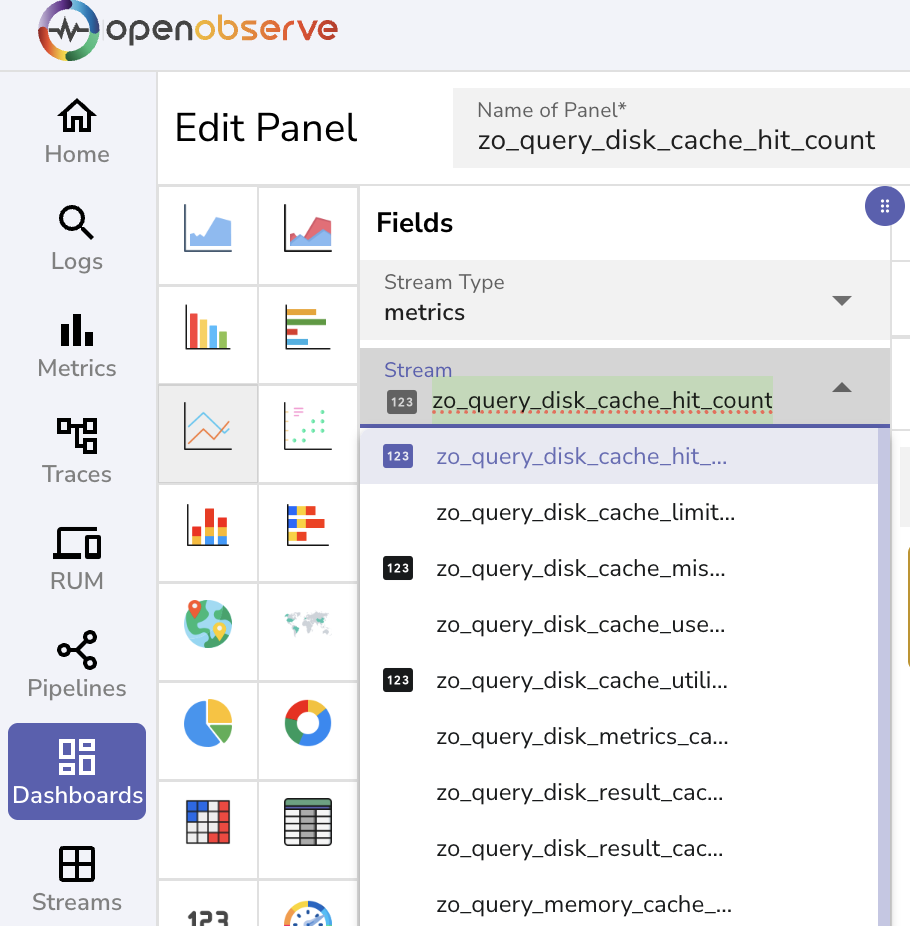Open the Streams section

(77, 880)
